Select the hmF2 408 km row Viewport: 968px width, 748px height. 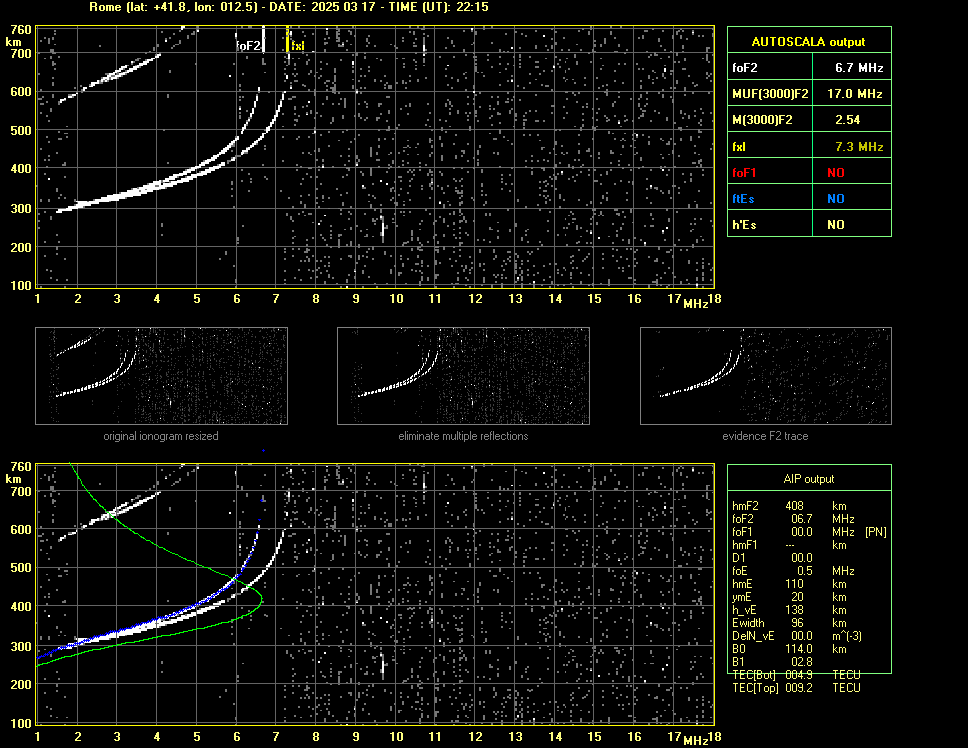(791, 505)
